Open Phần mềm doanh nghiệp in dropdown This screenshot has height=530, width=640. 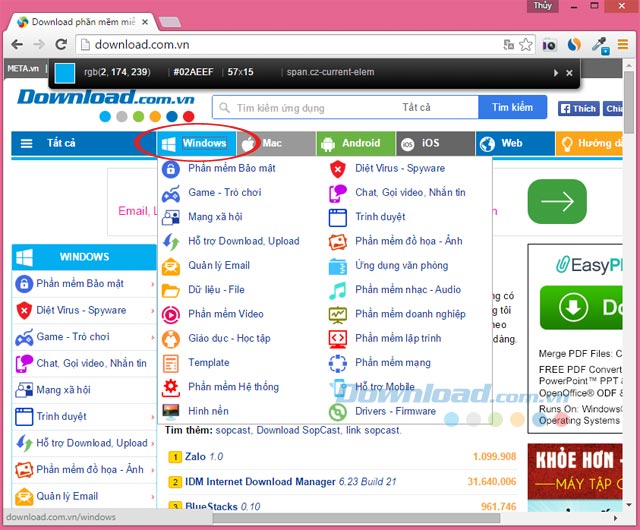pos(410,314)
